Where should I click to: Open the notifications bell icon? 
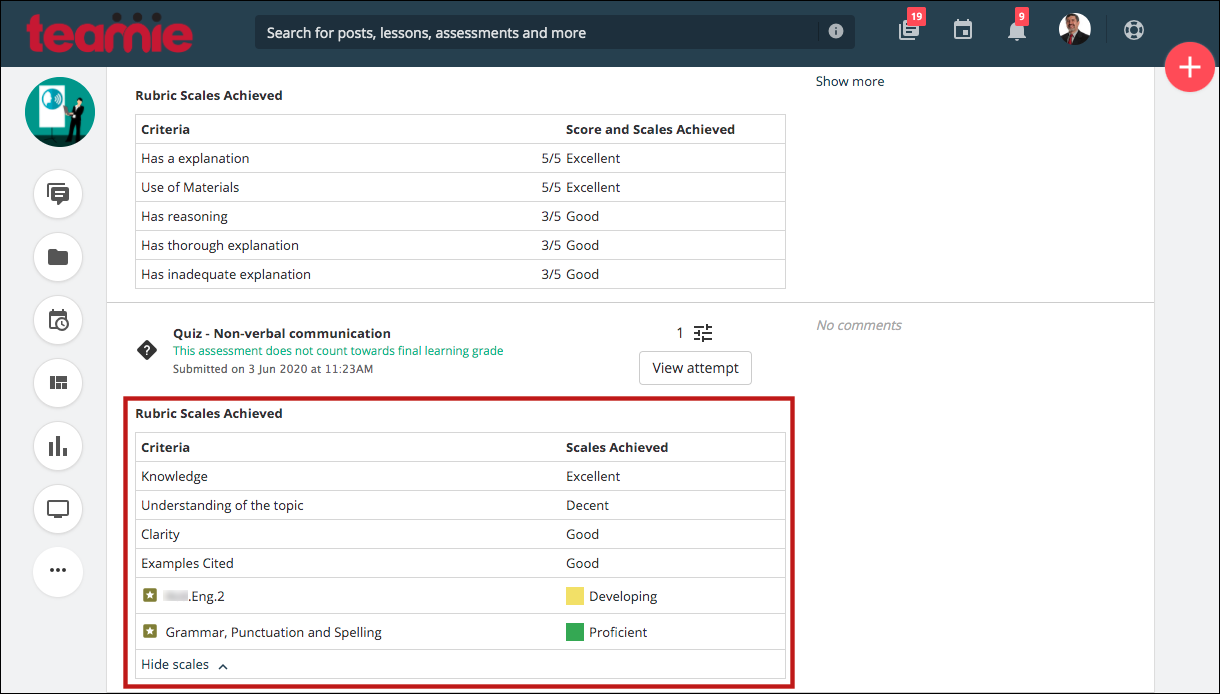1017,29
